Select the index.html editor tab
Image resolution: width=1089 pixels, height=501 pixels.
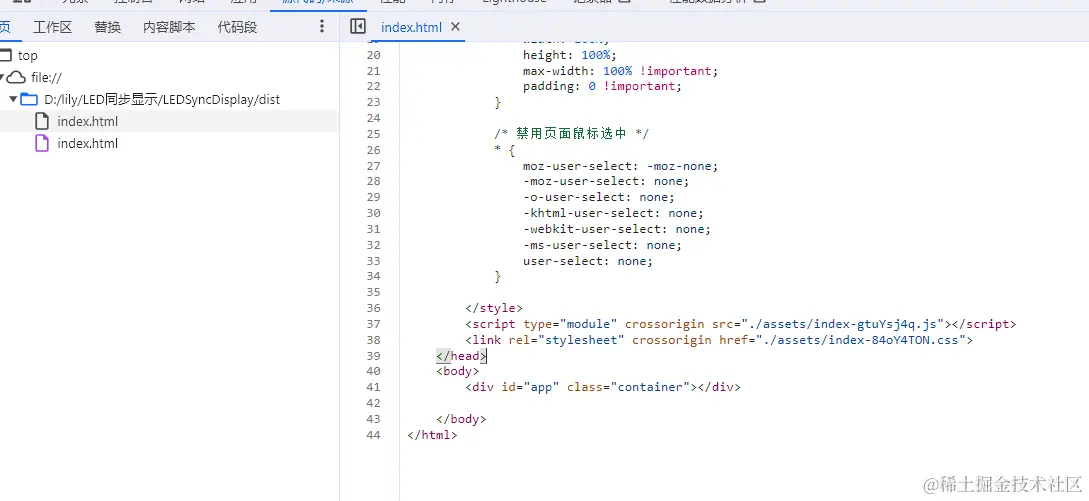coord(411,28)
